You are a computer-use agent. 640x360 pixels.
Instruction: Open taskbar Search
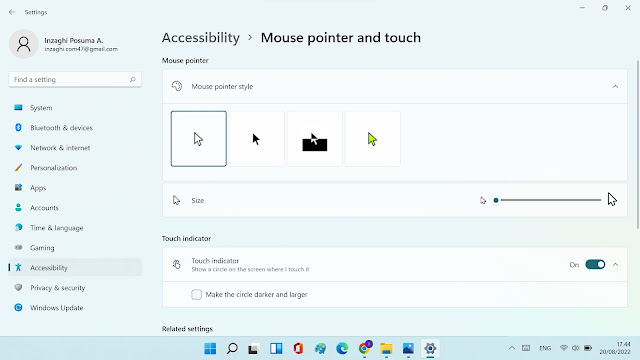[232, 349]
